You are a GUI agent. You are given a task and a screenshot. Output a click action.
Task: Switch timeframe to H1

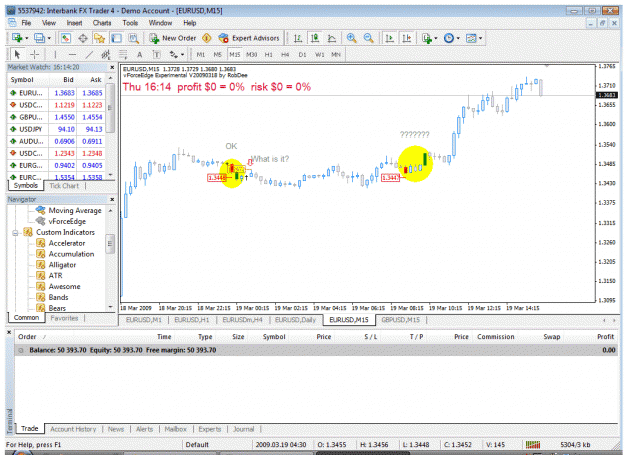click(269, 55)
